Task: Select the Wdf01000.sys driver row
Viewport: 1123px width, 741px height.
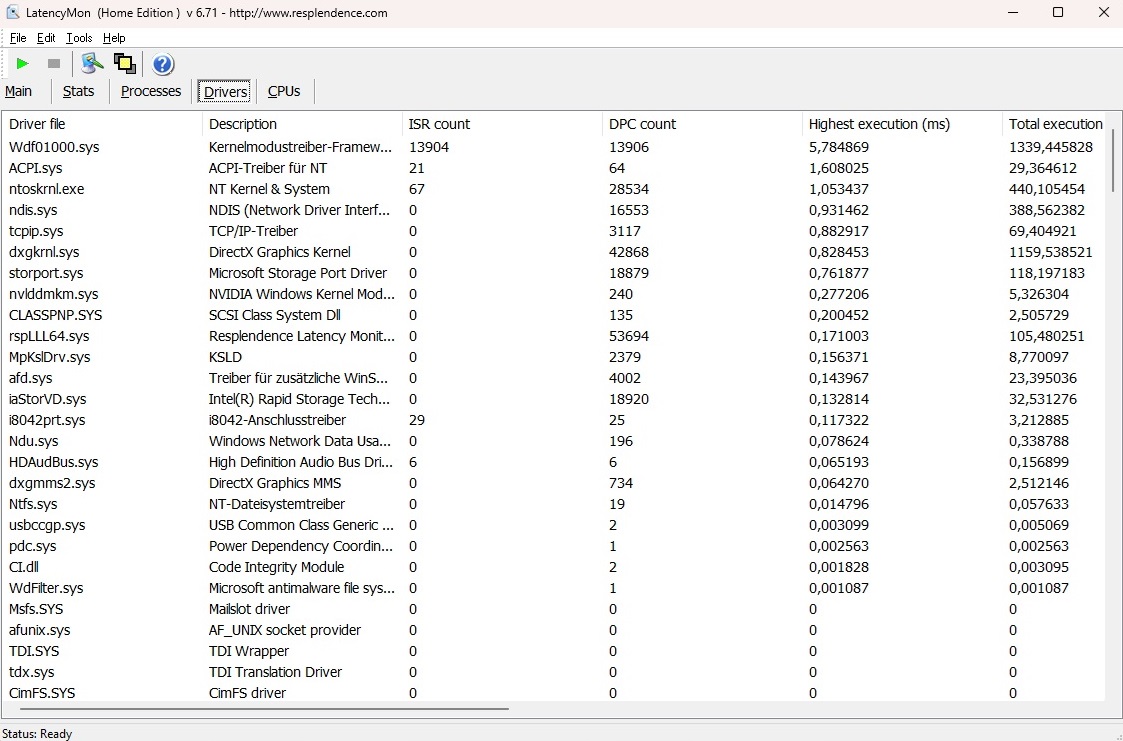Action: click(x=54, y=147)
